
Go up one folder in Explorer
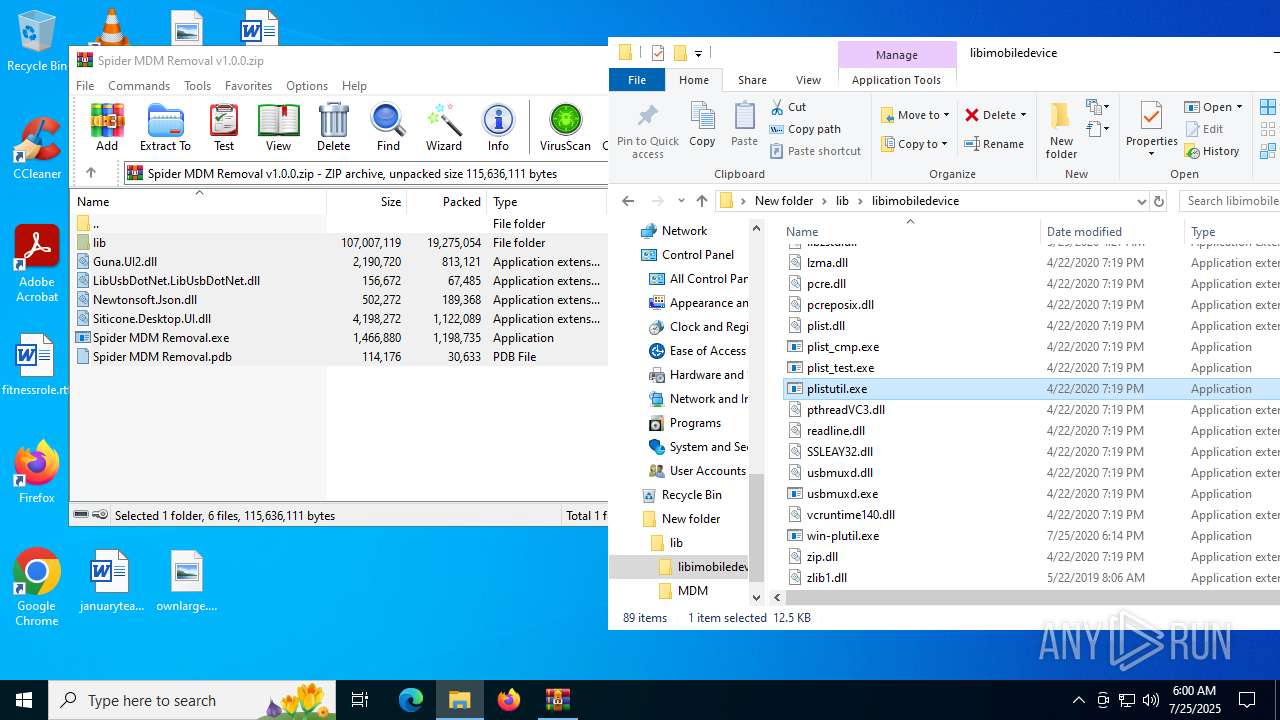click(701, 201)
